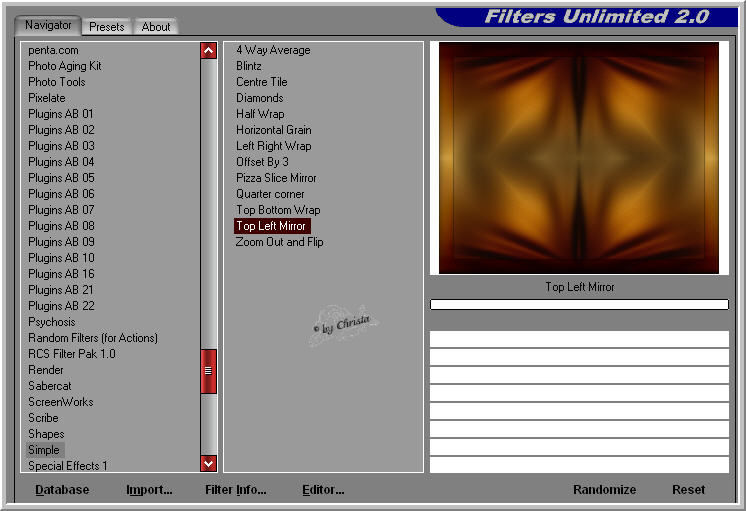
Task: Choose the Zoom Out and Flip filter
Action: click(279, 242)
